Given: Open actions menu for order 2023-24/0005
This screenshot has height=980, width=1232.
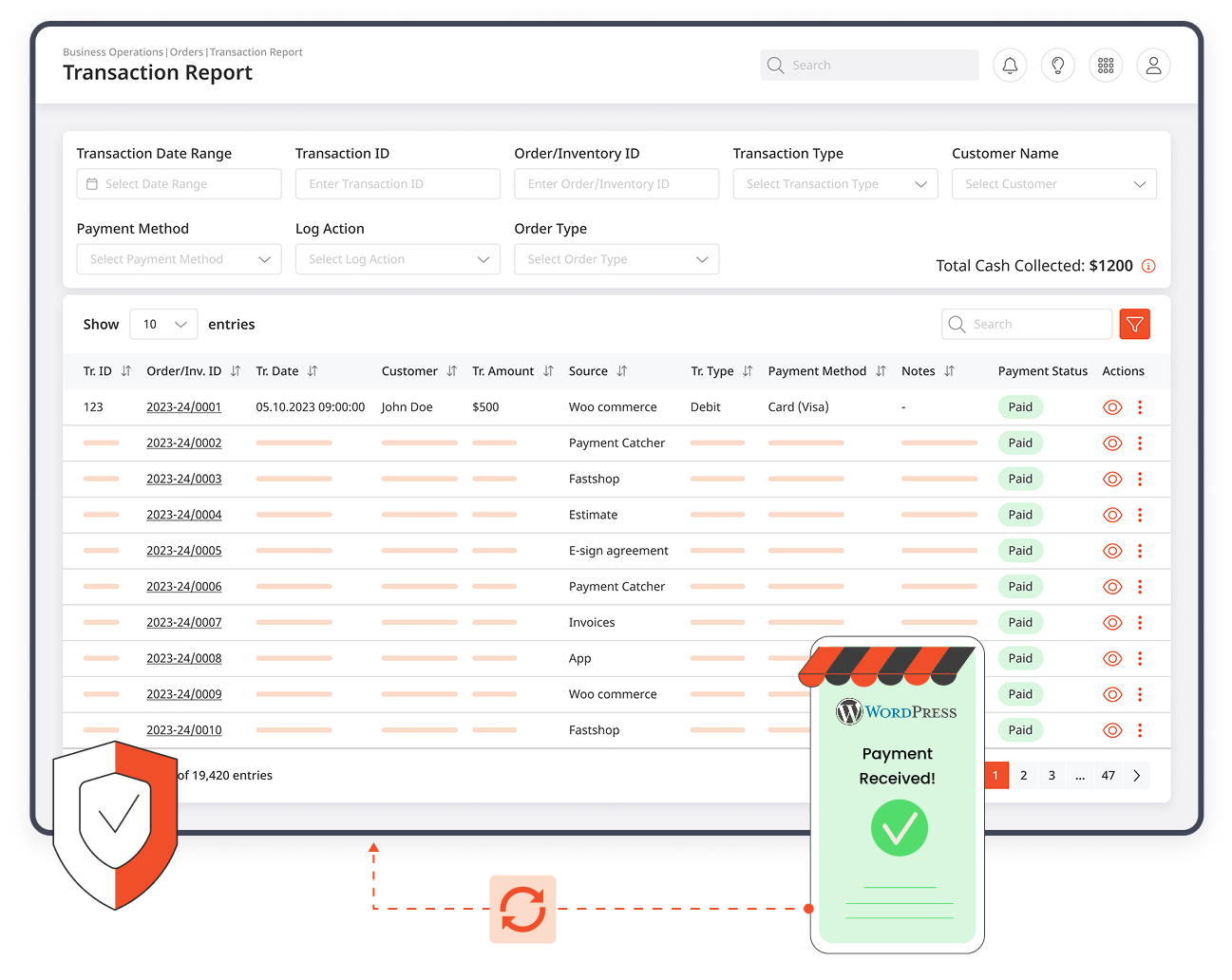Looking at the screenshot, I should (x=1140, y=551).
